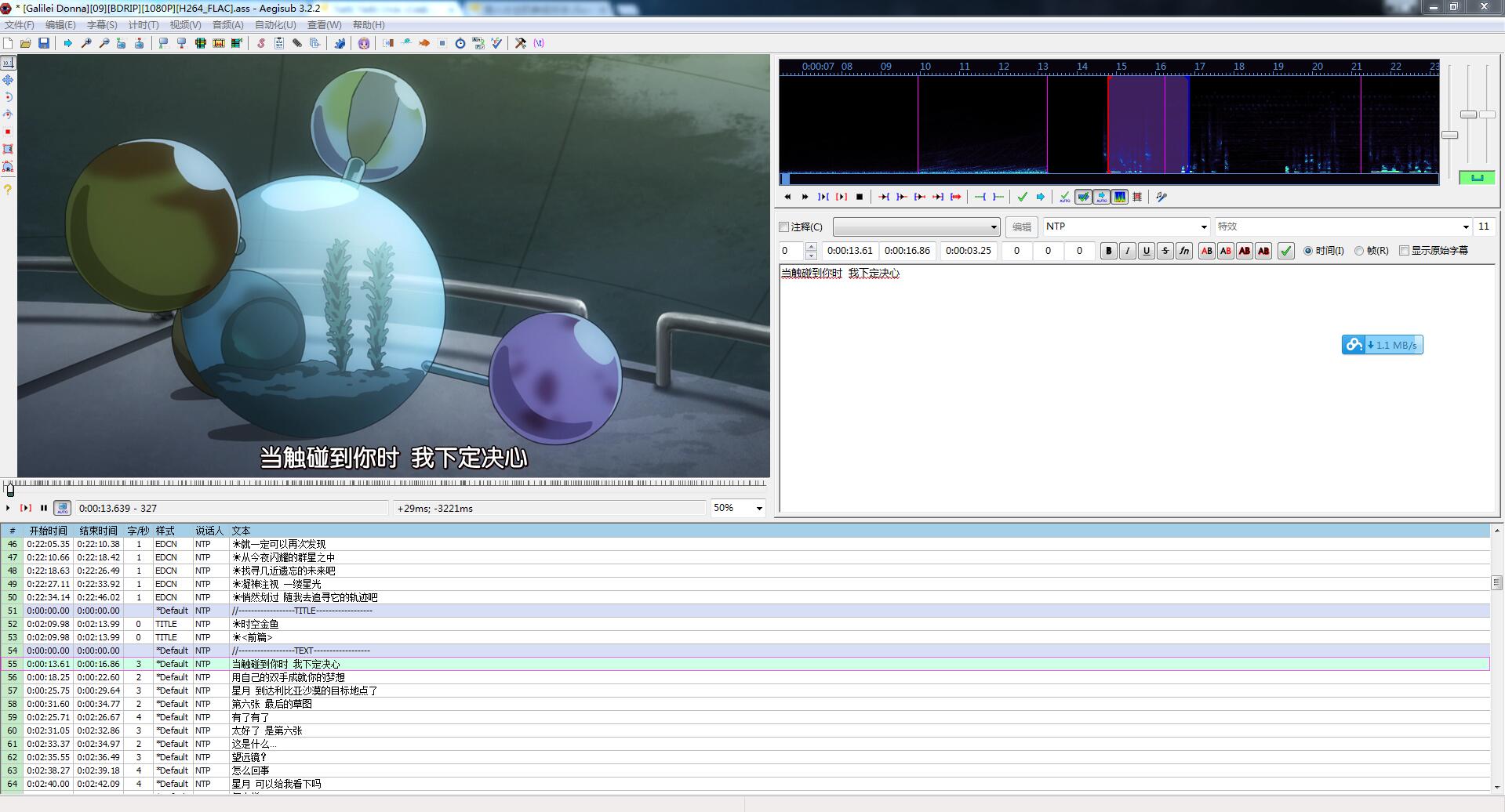The height and width of the screenshot is (812, 1505).
Task: Go to next line in audio toolbar
Action: 805,197
